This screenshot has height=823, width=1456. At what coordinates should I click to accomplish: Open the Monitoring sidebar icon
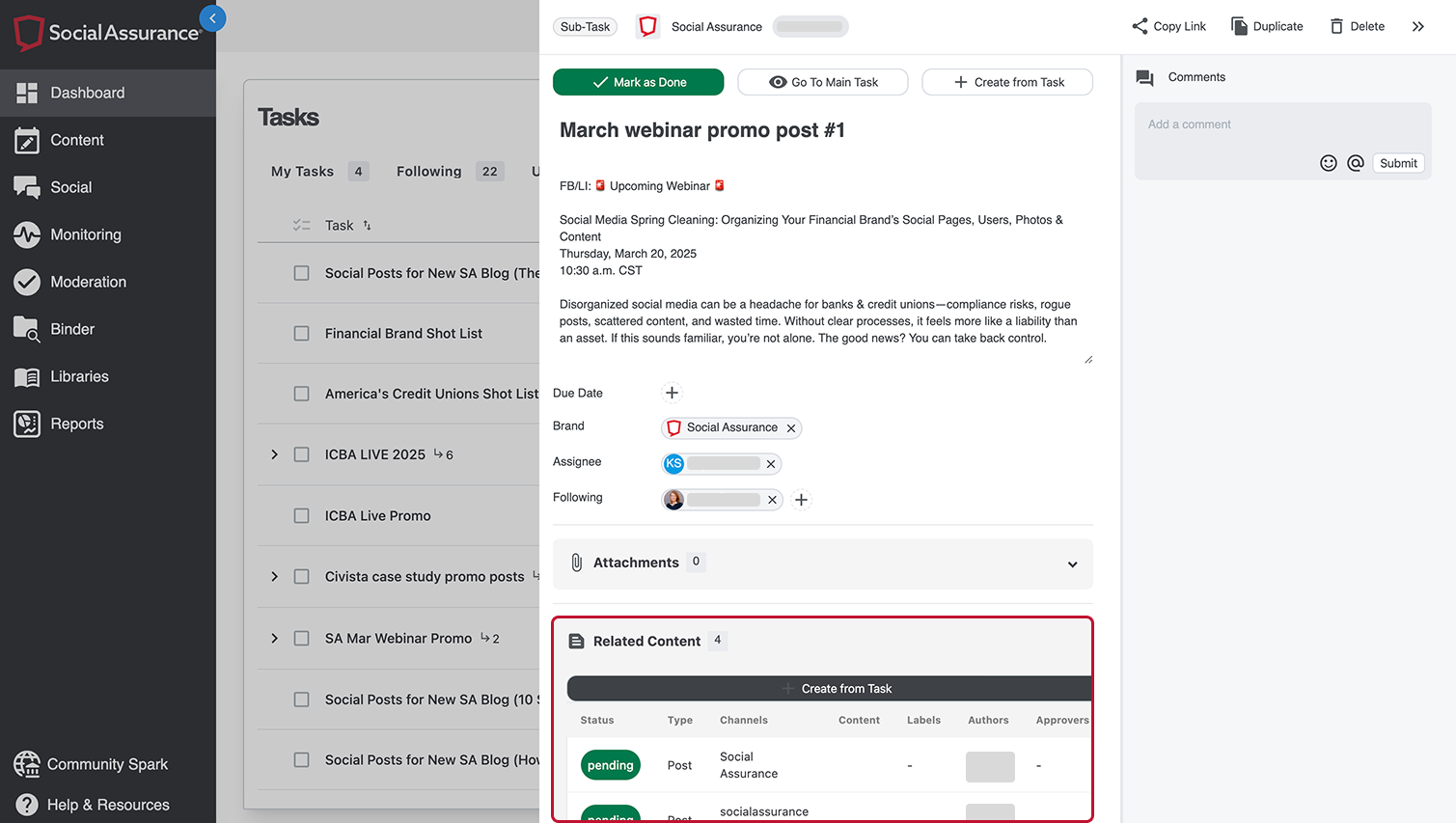[27, 234]
